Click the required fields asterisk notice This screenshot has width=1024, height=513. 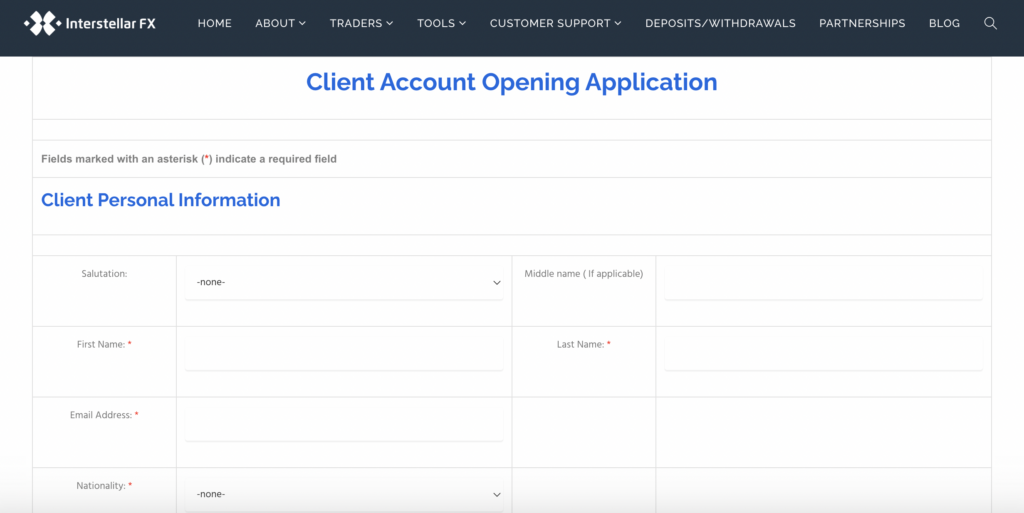pos(189,159)
